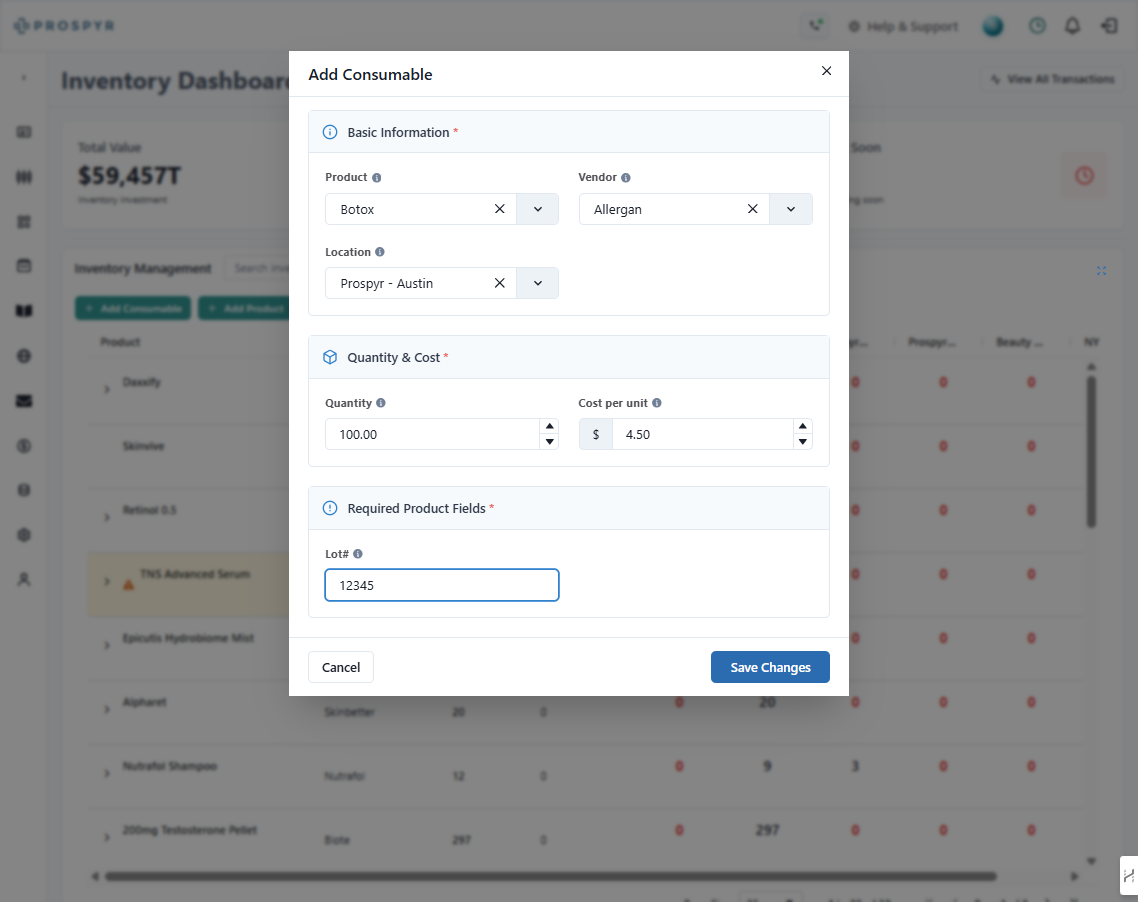Screen dimensions: 1138x902
Task: Click the phone call icon in header
Action: (816, 25)
